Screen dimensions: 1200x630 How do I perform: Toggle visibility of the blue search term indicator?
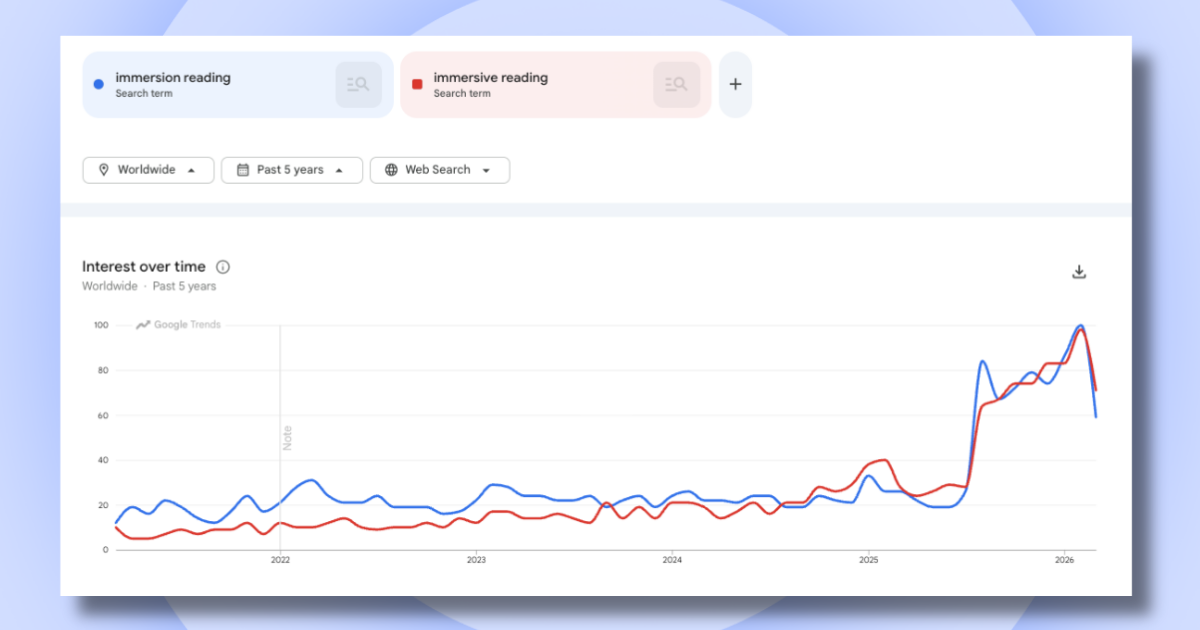point(97,84)
